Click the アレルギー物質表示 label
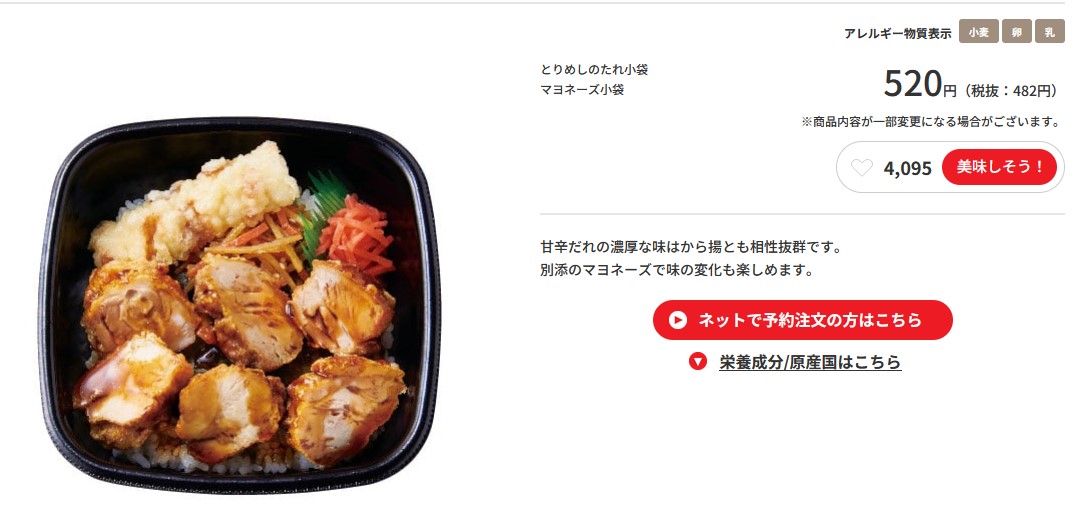 click(898, 33)
